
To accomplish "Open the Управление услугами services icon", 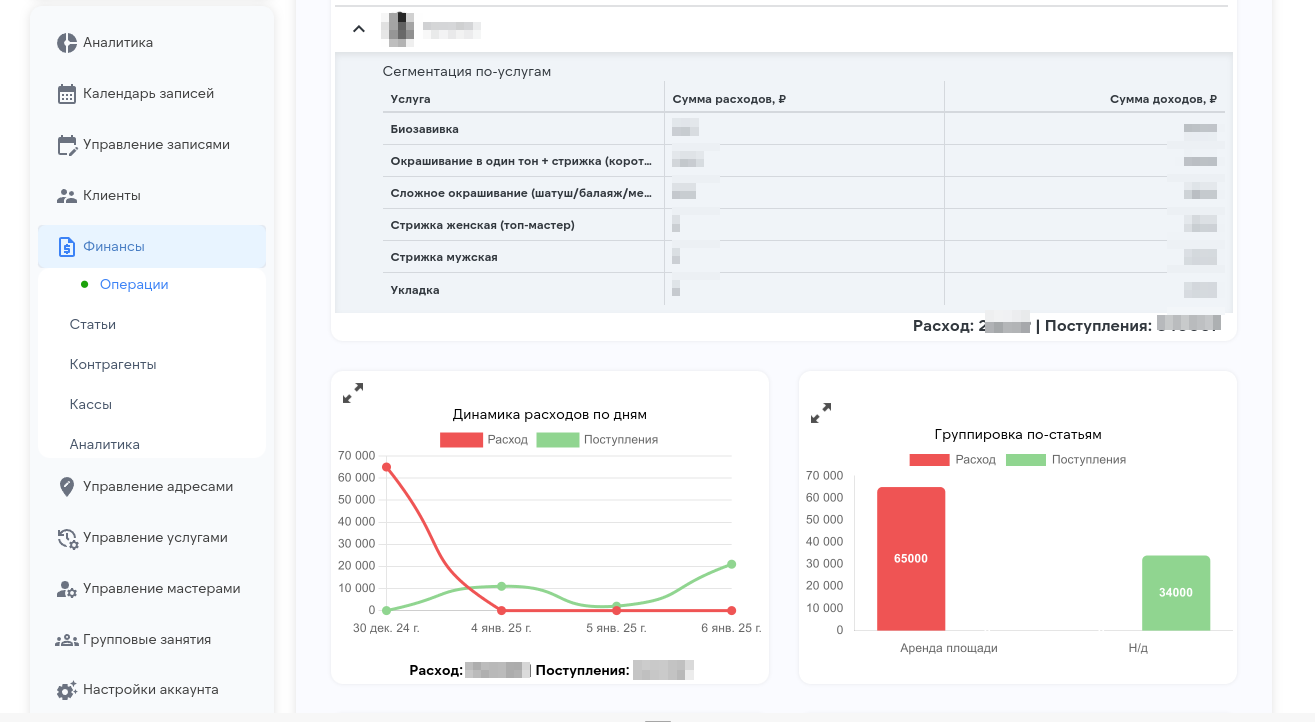I will coord(66,537).
